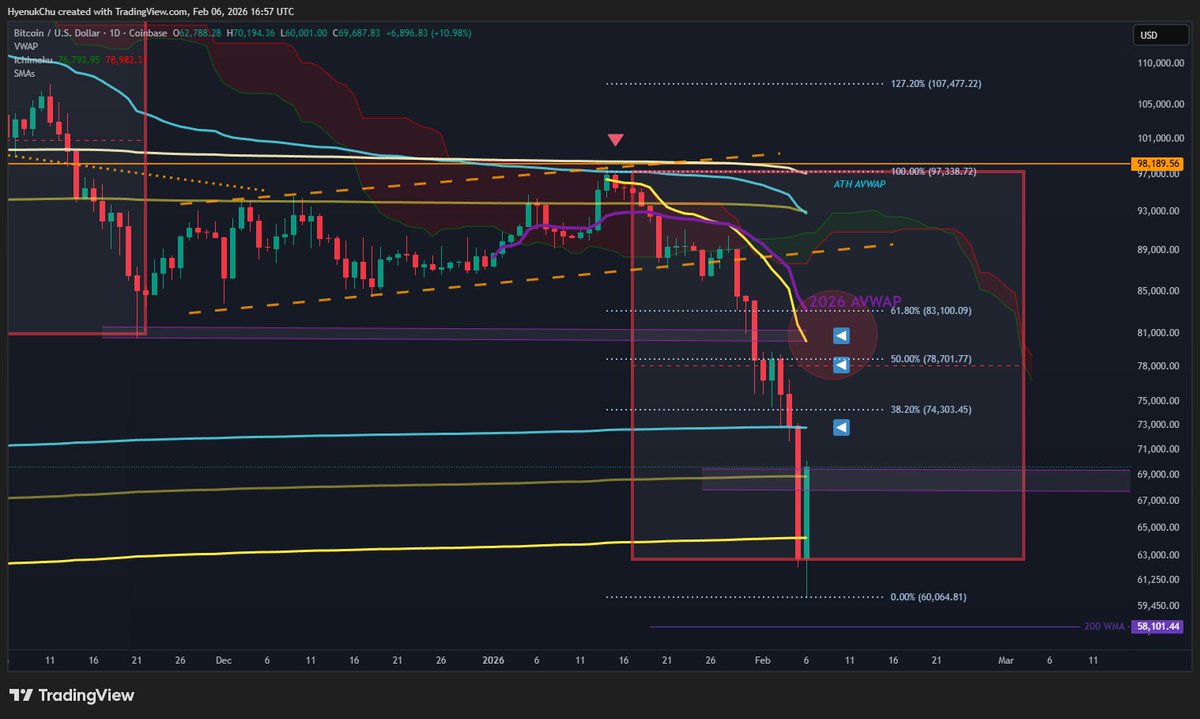Click the 93,000.00 price axis label
Image resolution: width=1200 pixels, height=719 pixels.
1156,211
